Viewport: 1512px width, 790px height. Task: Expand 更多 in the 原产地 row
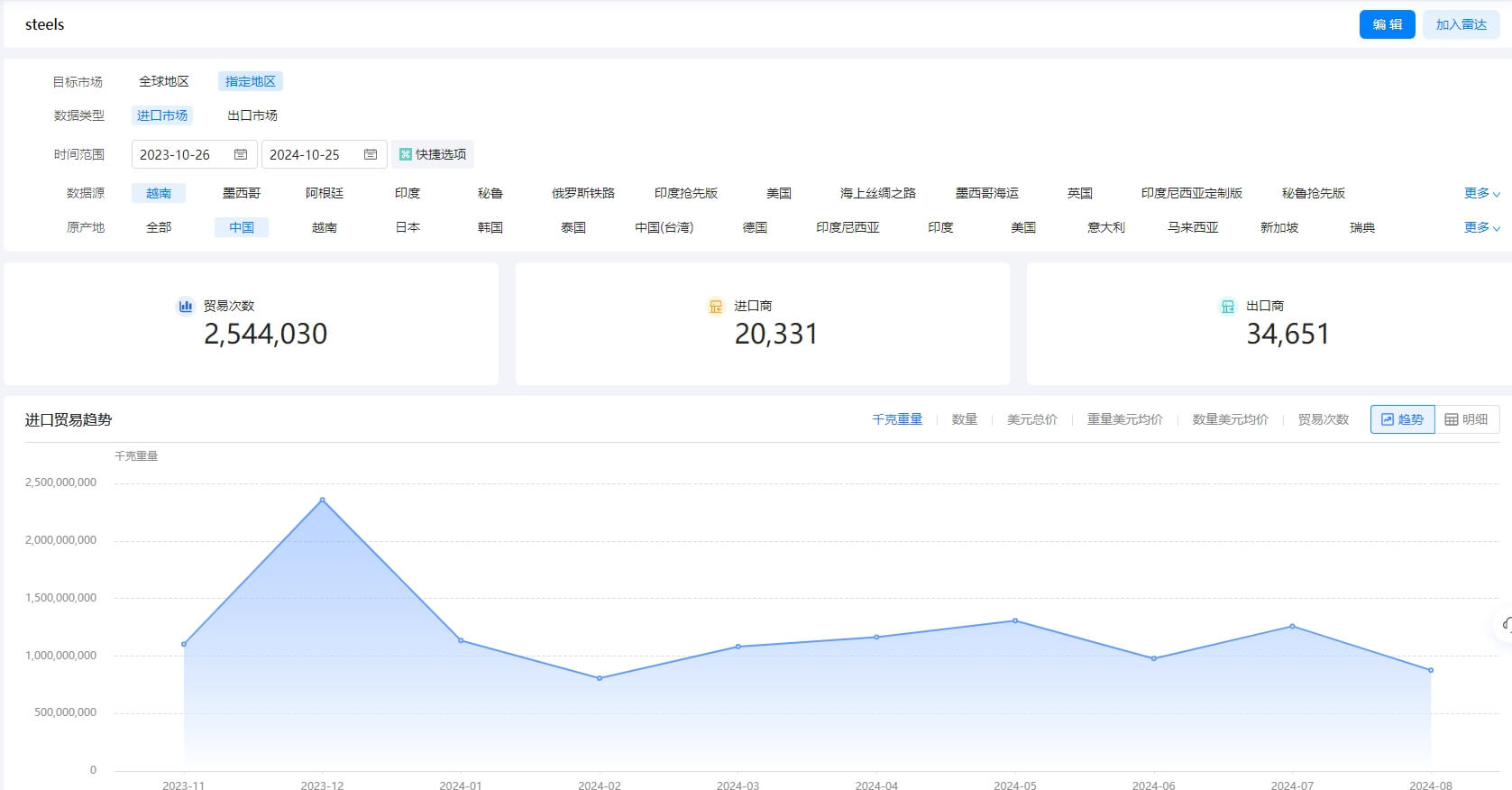point(1481,227)
